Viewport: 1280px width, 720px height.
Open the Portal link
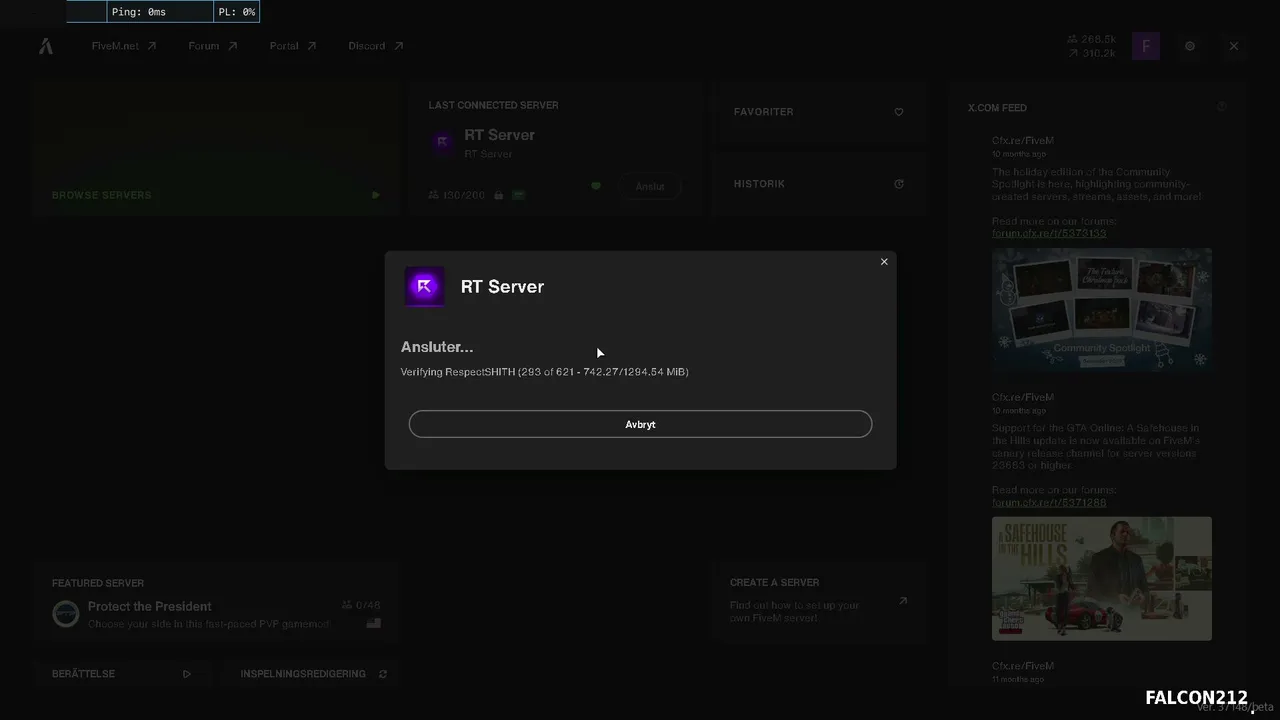292,46
